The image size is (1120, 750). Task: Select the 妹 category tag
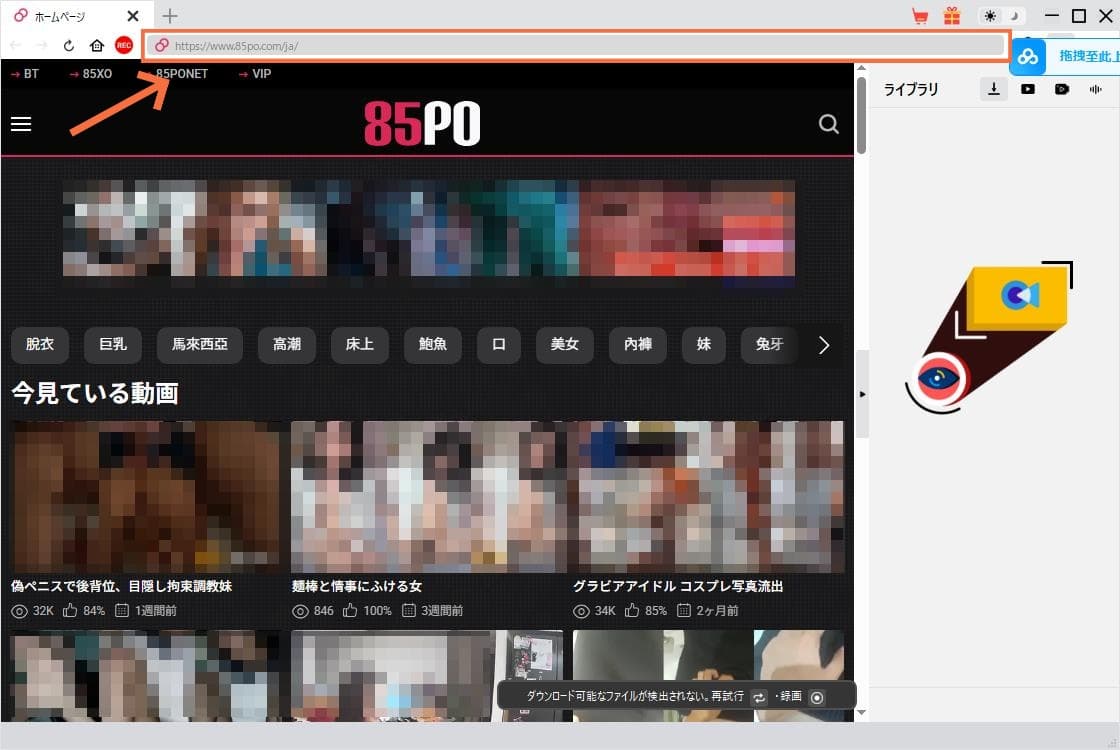(704, 344)
